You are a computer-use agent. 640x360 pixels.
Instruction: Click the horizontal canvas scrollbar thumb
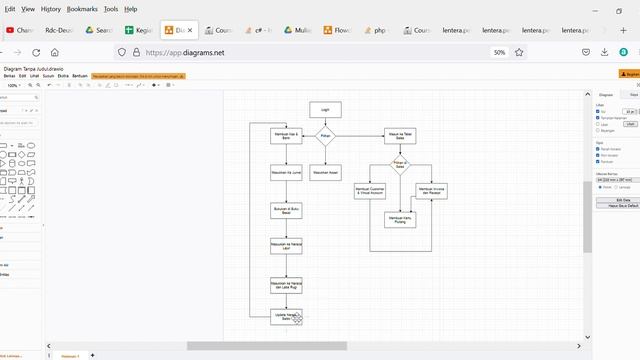pyautogui.click(x=267, y=346)
